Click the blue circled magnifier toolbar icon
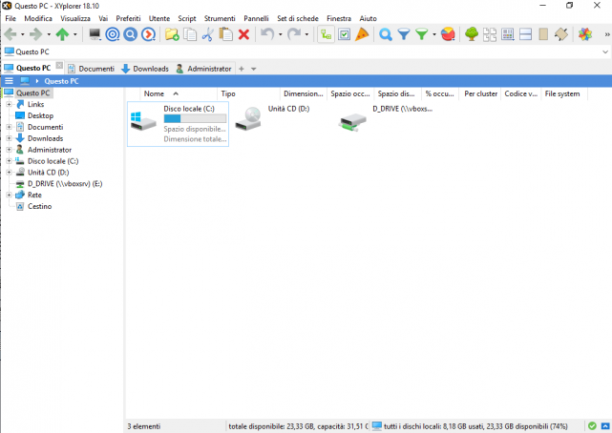Image resolution: width=612 pixels, height=433 pixels. tap(130, 34)
